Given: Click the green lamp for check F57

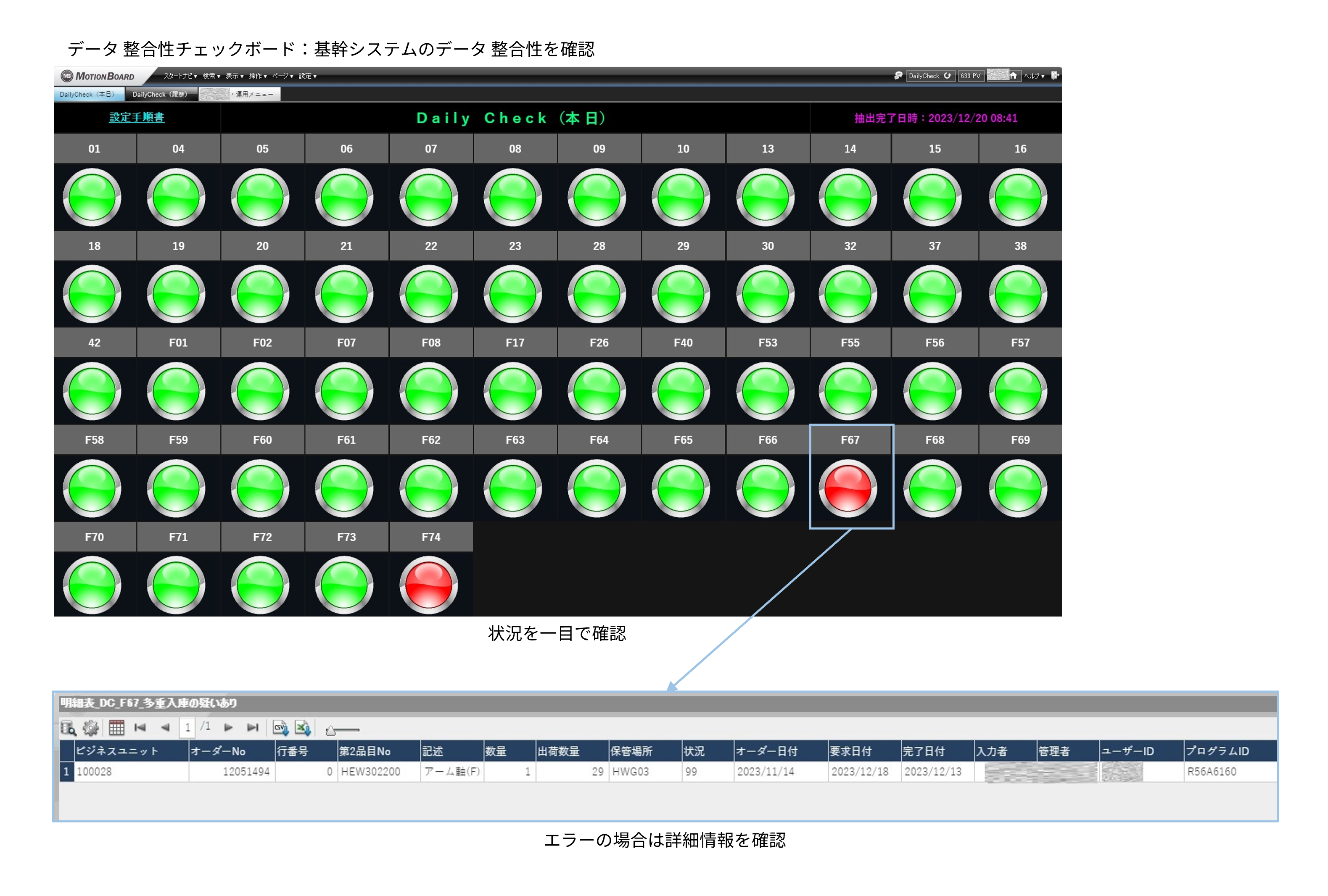Looking at the screenshot, I should (1018, 391).
